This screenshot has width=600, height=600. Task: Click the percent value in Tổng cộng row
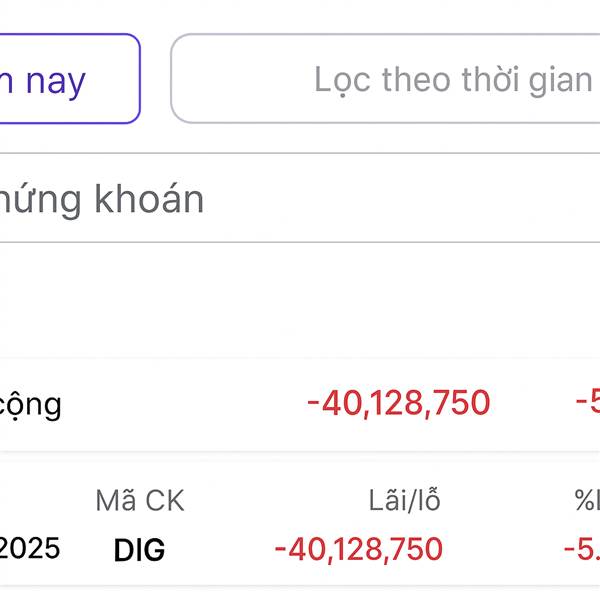click(x=587, y=403)
